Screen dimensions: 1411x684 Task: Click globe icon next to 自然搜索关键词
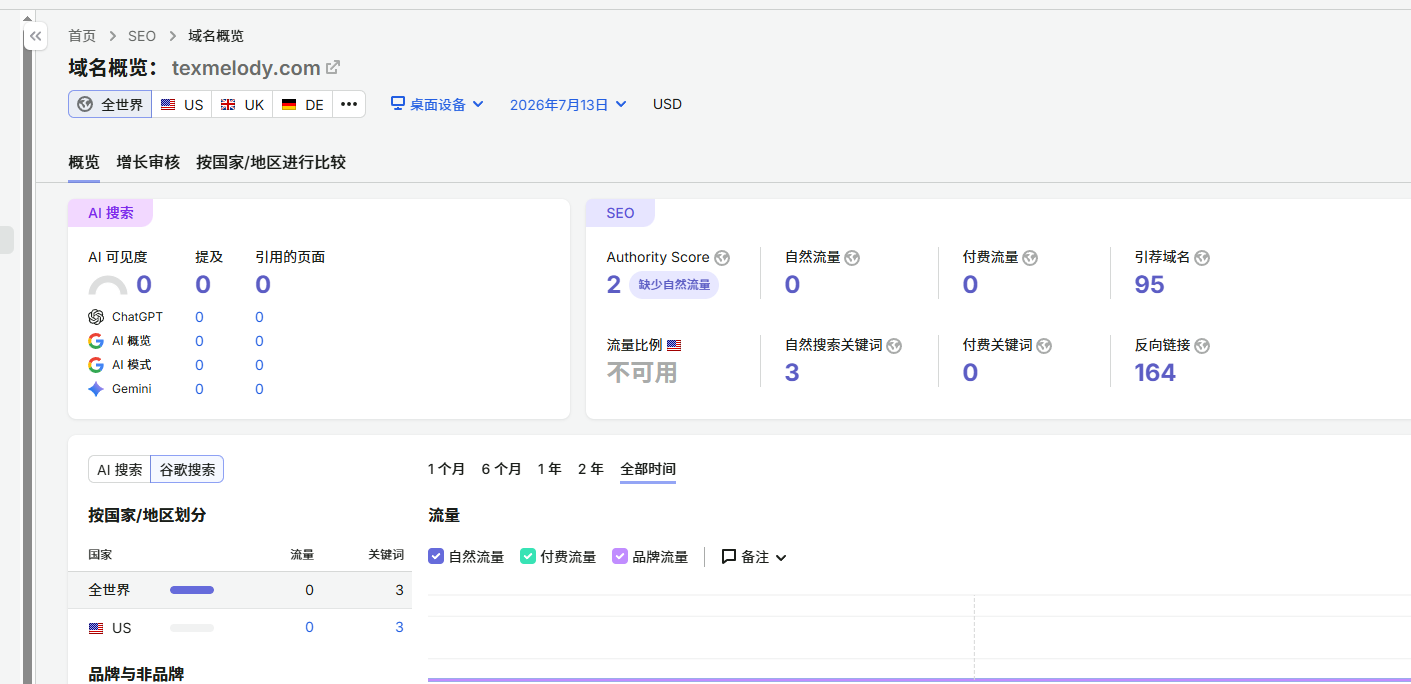click(x=894, y=346)
